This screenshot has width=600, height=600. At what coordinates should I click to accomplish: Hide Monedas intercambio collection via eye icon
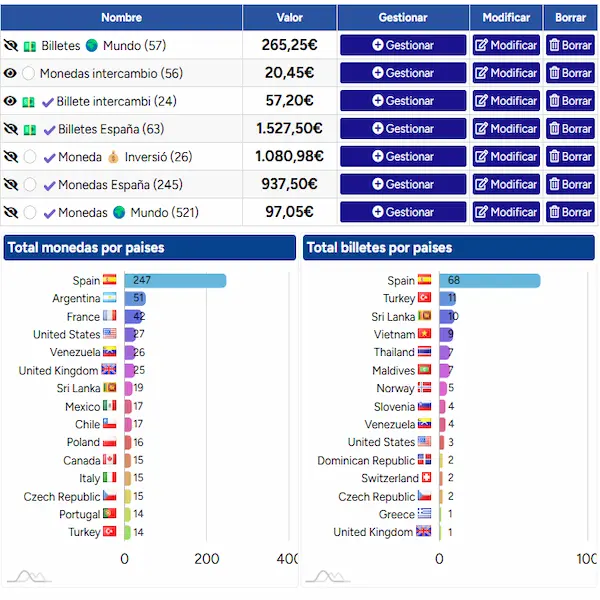click(x=10, y=73)
